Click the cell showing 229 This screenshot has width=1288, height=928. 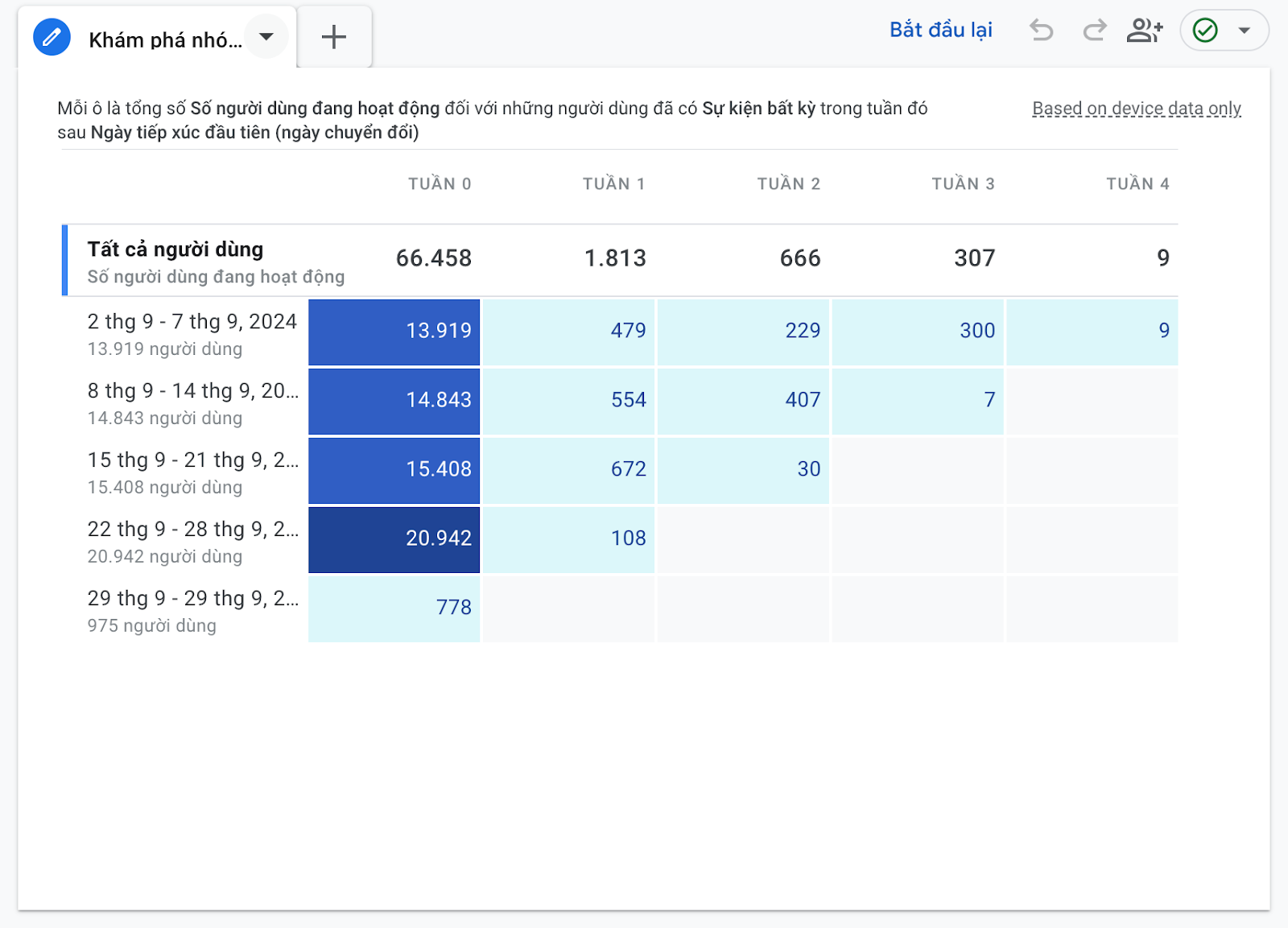743,332
